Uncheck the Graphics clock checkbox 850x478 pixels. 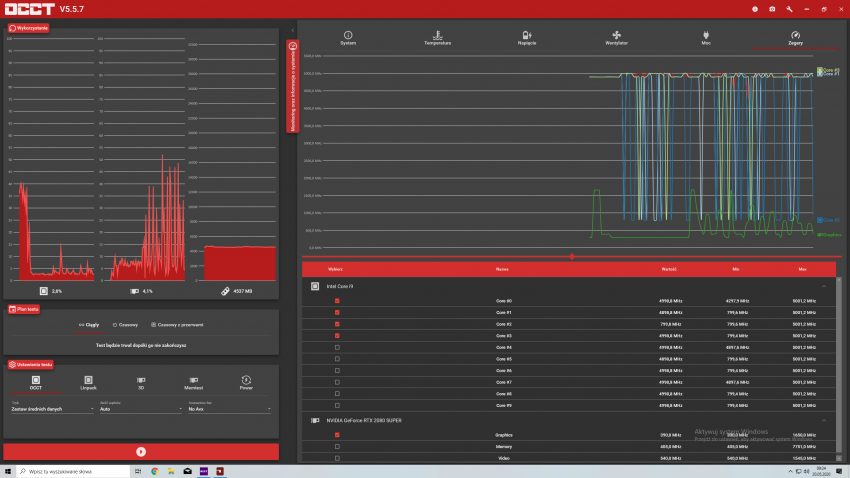[x=337, y=435]
